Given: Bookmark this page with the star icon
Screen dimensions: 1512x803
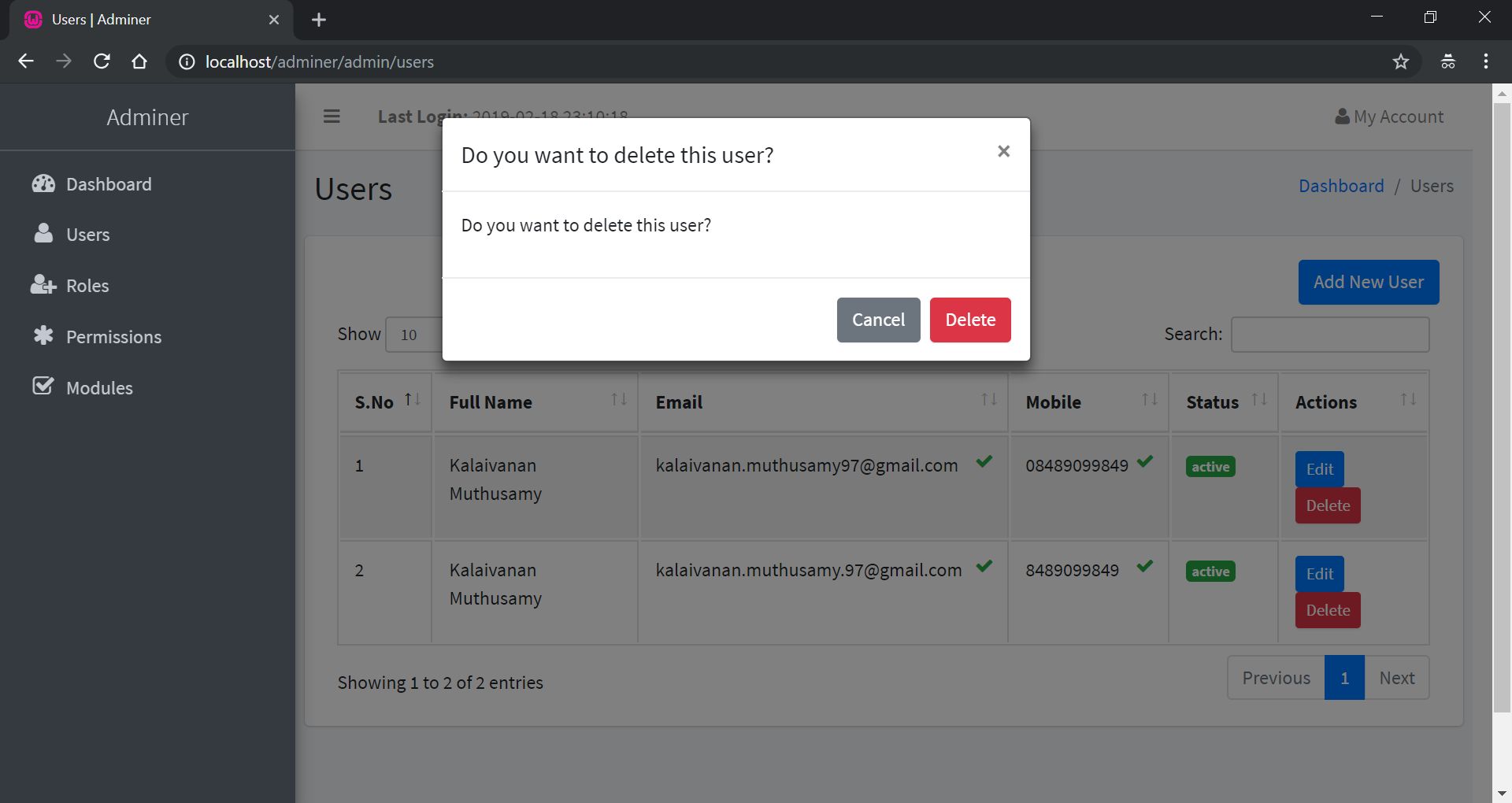Looking at the screenshot, I should tap(1400, 61).
